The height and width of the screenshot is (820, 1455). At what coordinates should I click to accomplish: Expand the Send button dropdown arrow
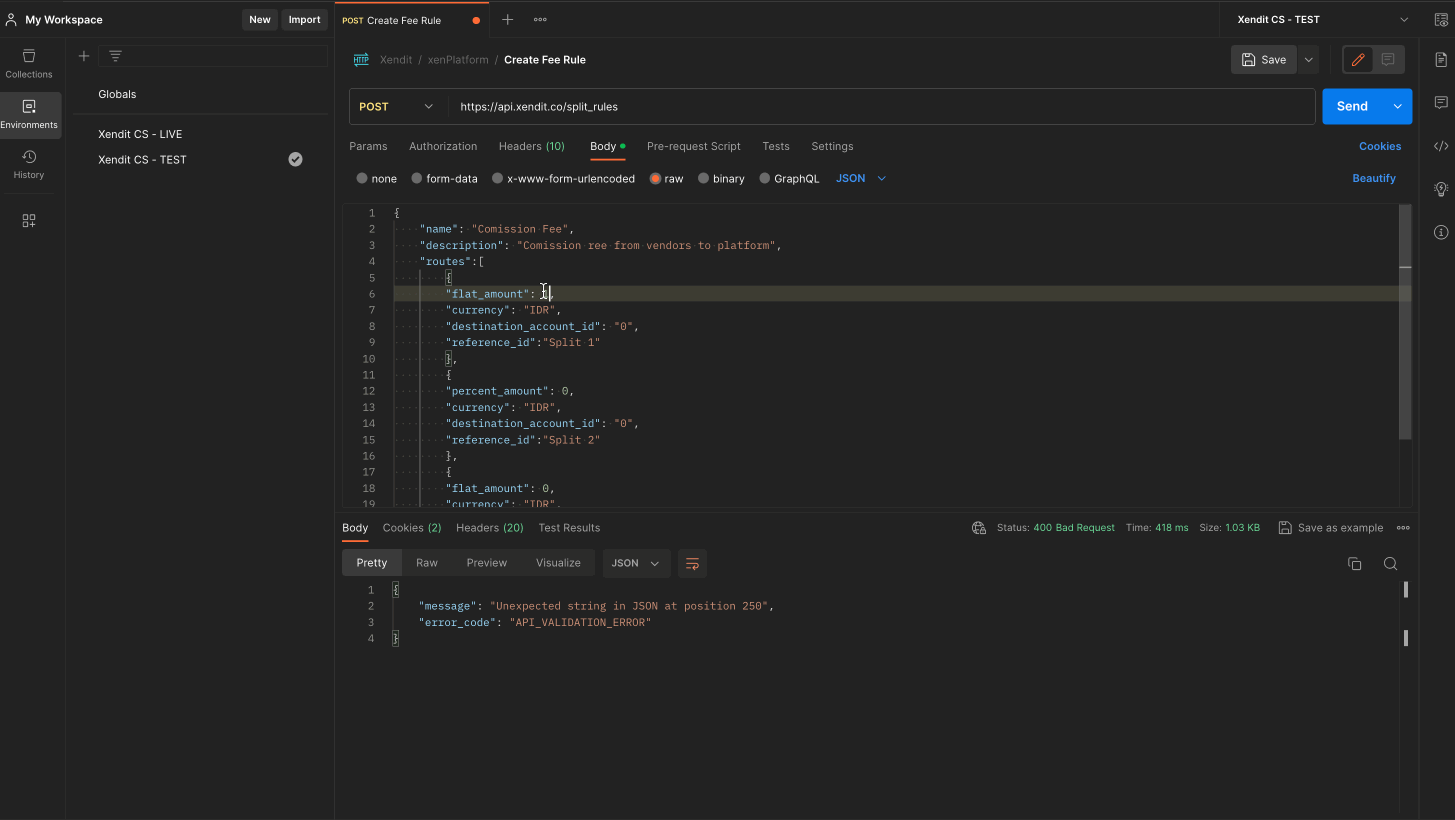(x=1397, y=107)
